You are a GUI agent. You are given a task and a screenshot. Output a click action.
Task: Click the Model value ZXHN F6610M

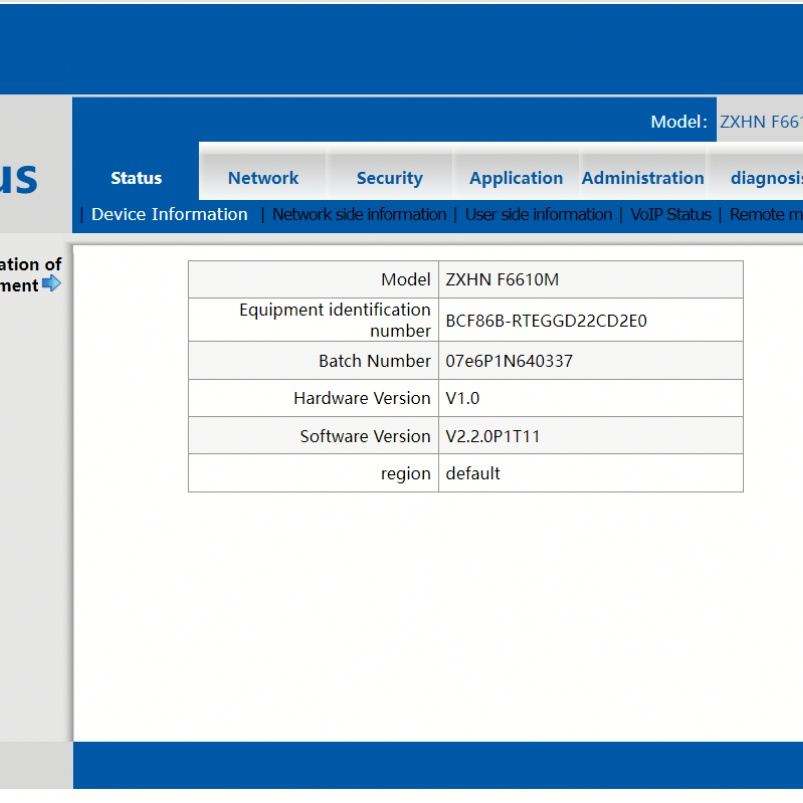502,280
